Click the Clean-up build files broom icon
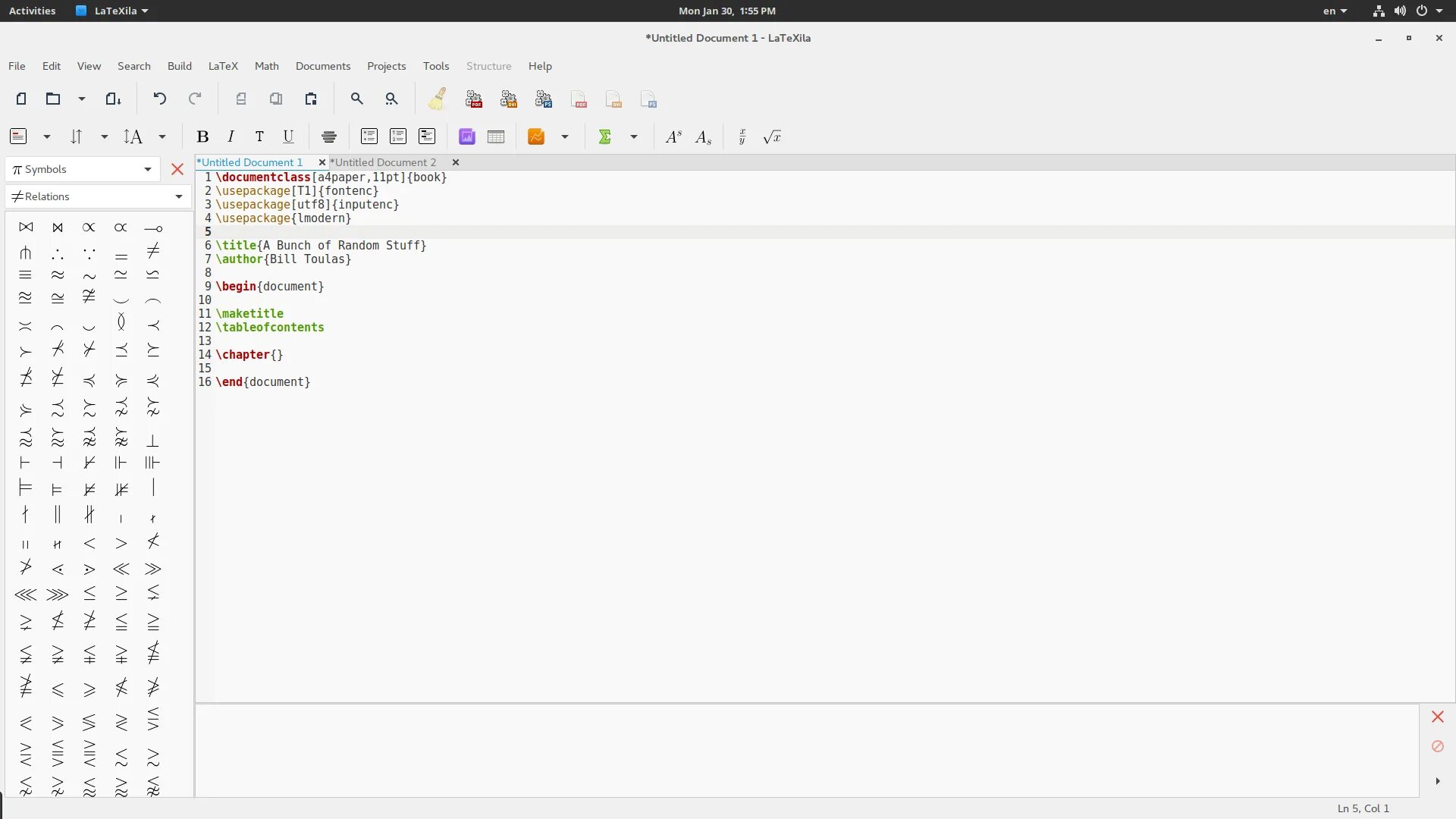This screenshot has height=819, width=1456. pos(438,99)
